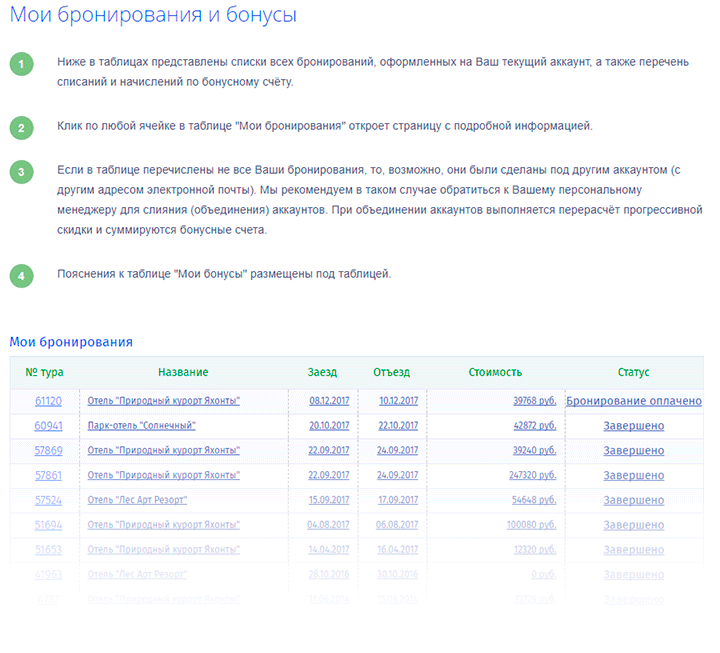Image resolution: width=720 pixels, height=653 pixels.
Task: Click 'Завершено' status for tour 57861
Action: coord(634,475)
